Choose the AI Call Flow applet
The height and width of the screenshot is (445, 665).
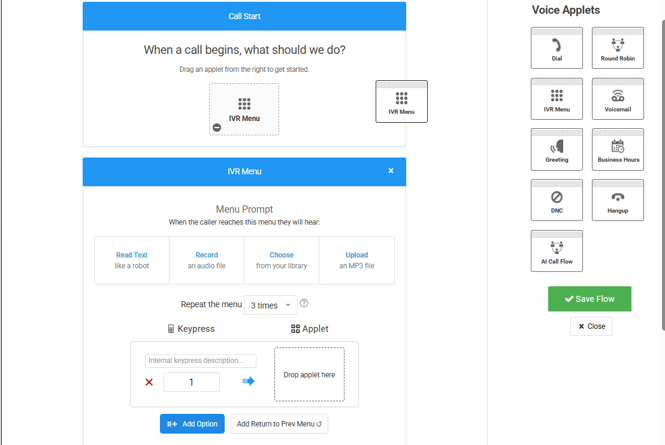point(557,251)
